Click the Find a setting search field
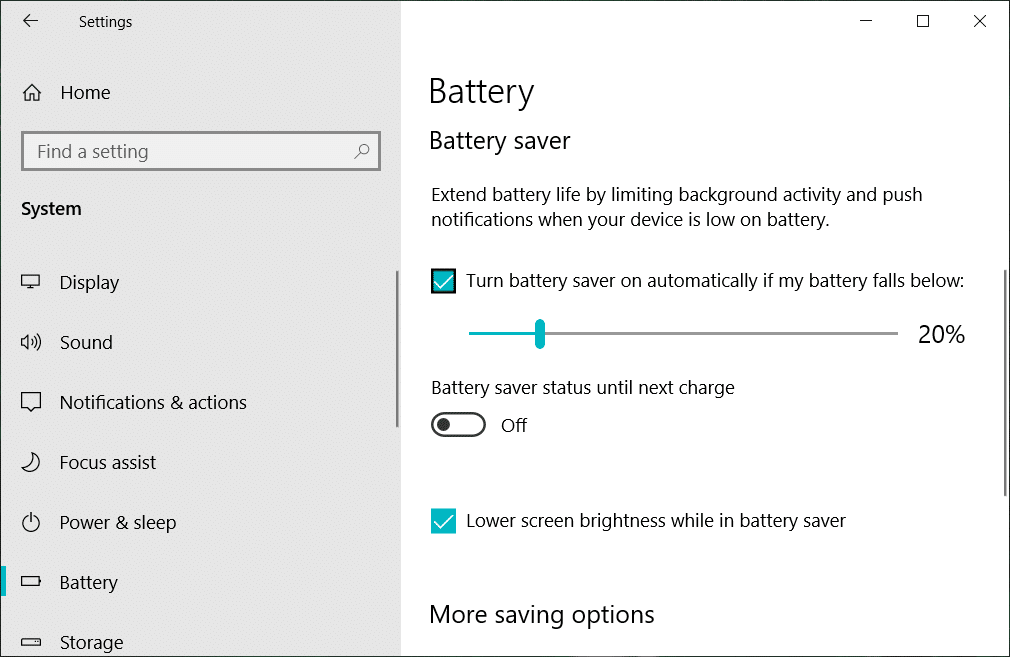The image size is (1010, 657). pos(190,151)
